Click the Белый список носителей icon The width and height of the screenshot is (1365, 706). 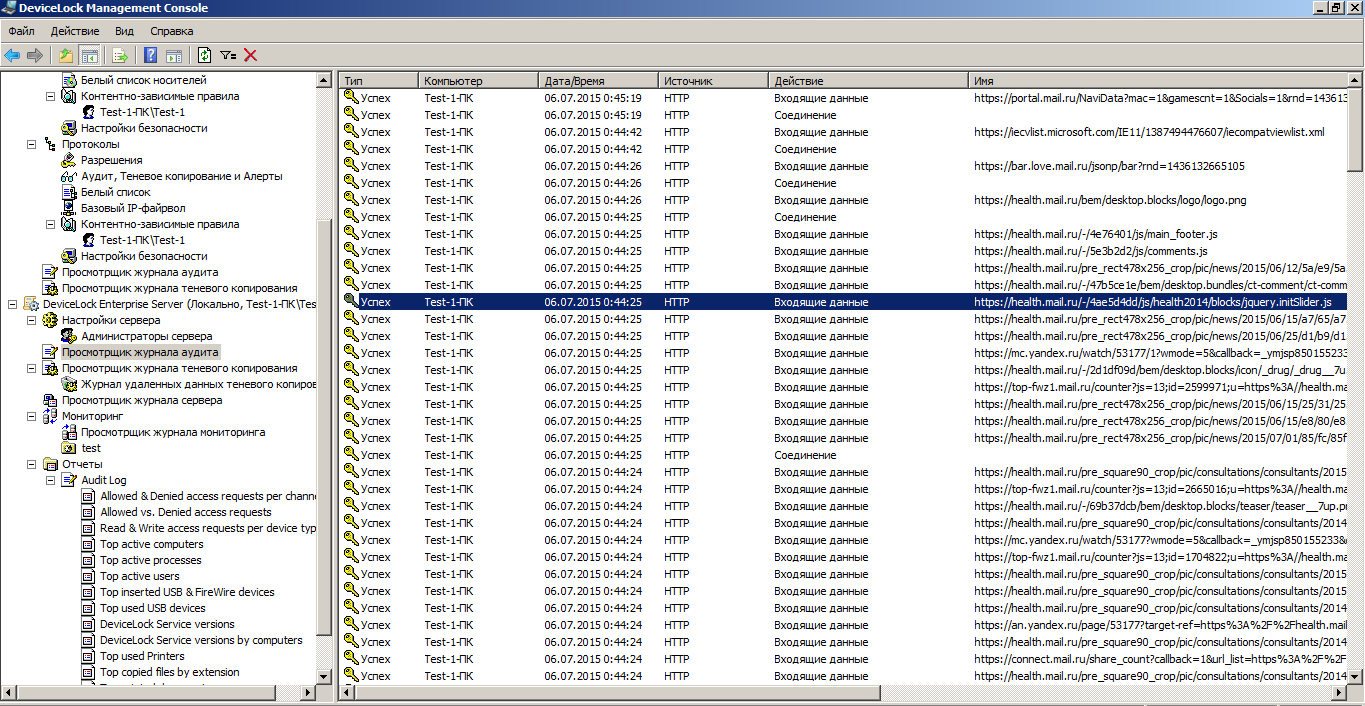coord(69,80)
